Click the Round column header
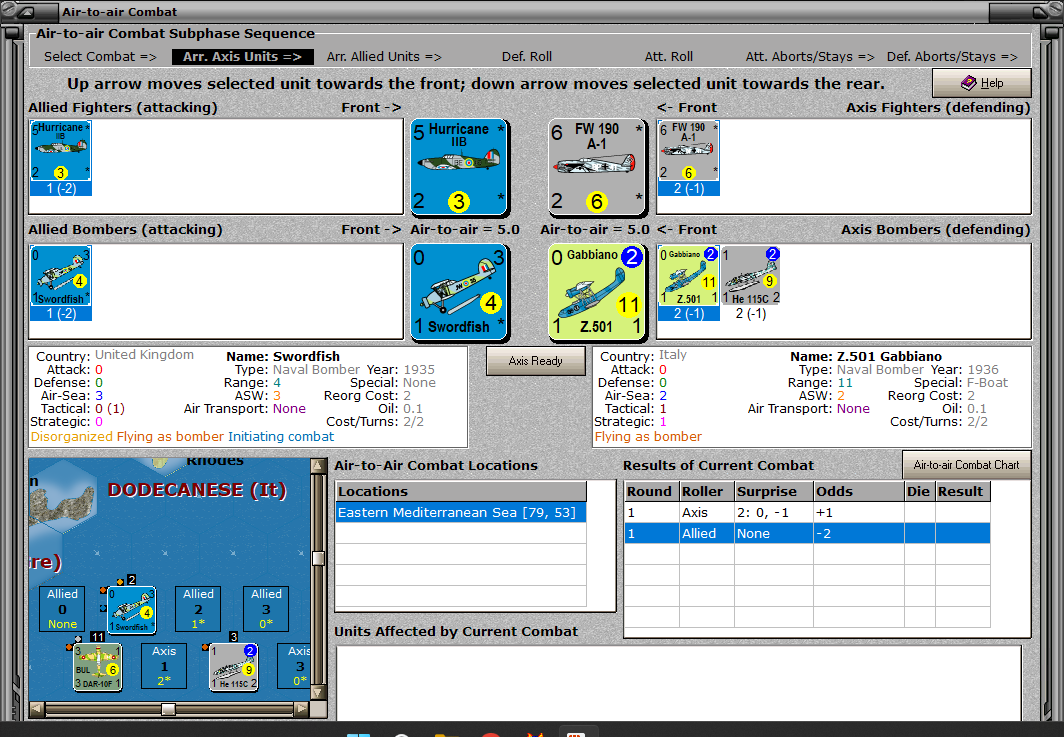 (x=651, y=491)
